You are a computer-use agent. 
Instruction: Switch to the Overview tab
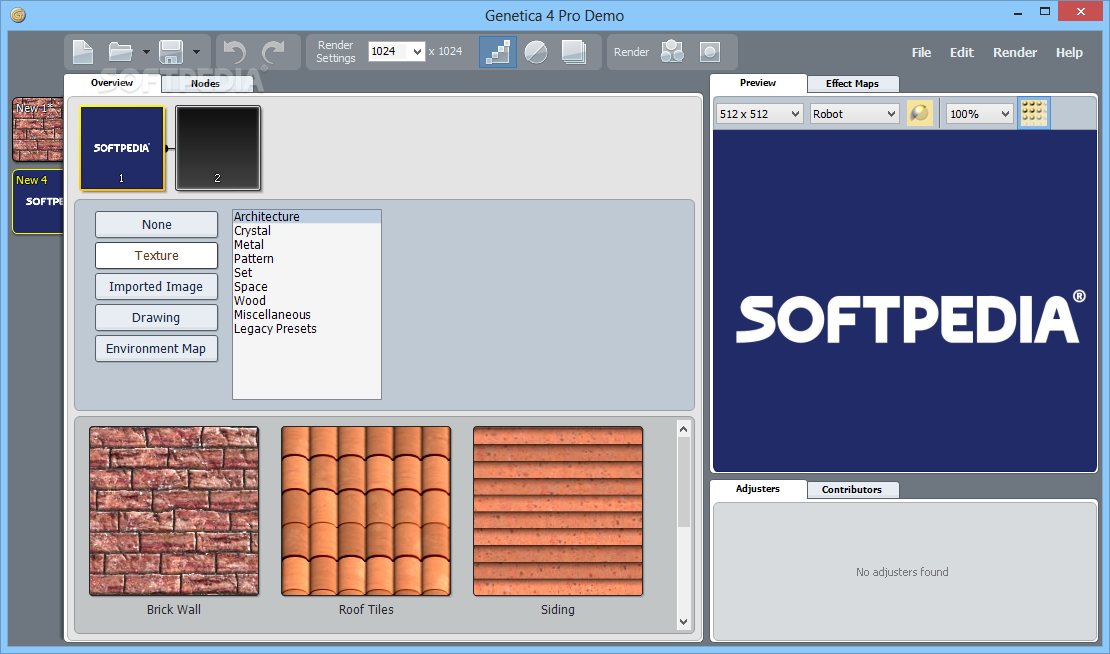(112, 83)
